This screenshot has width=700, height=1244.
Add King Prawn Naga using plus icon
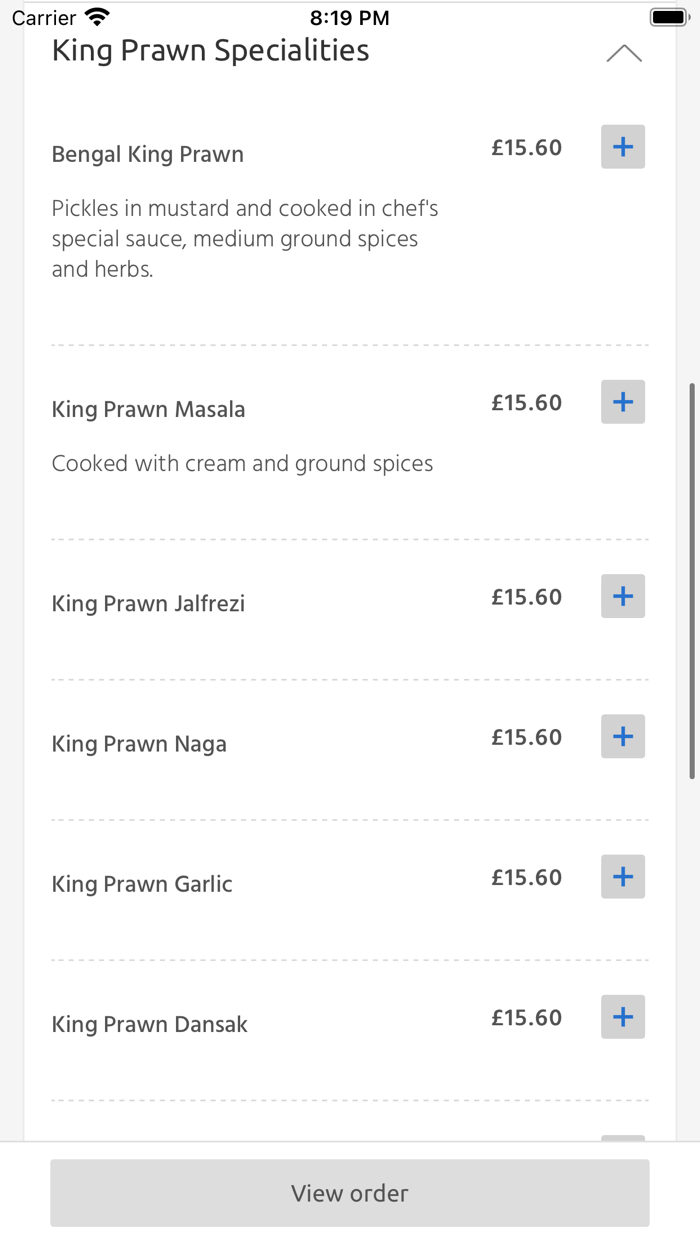pos(623,737)
